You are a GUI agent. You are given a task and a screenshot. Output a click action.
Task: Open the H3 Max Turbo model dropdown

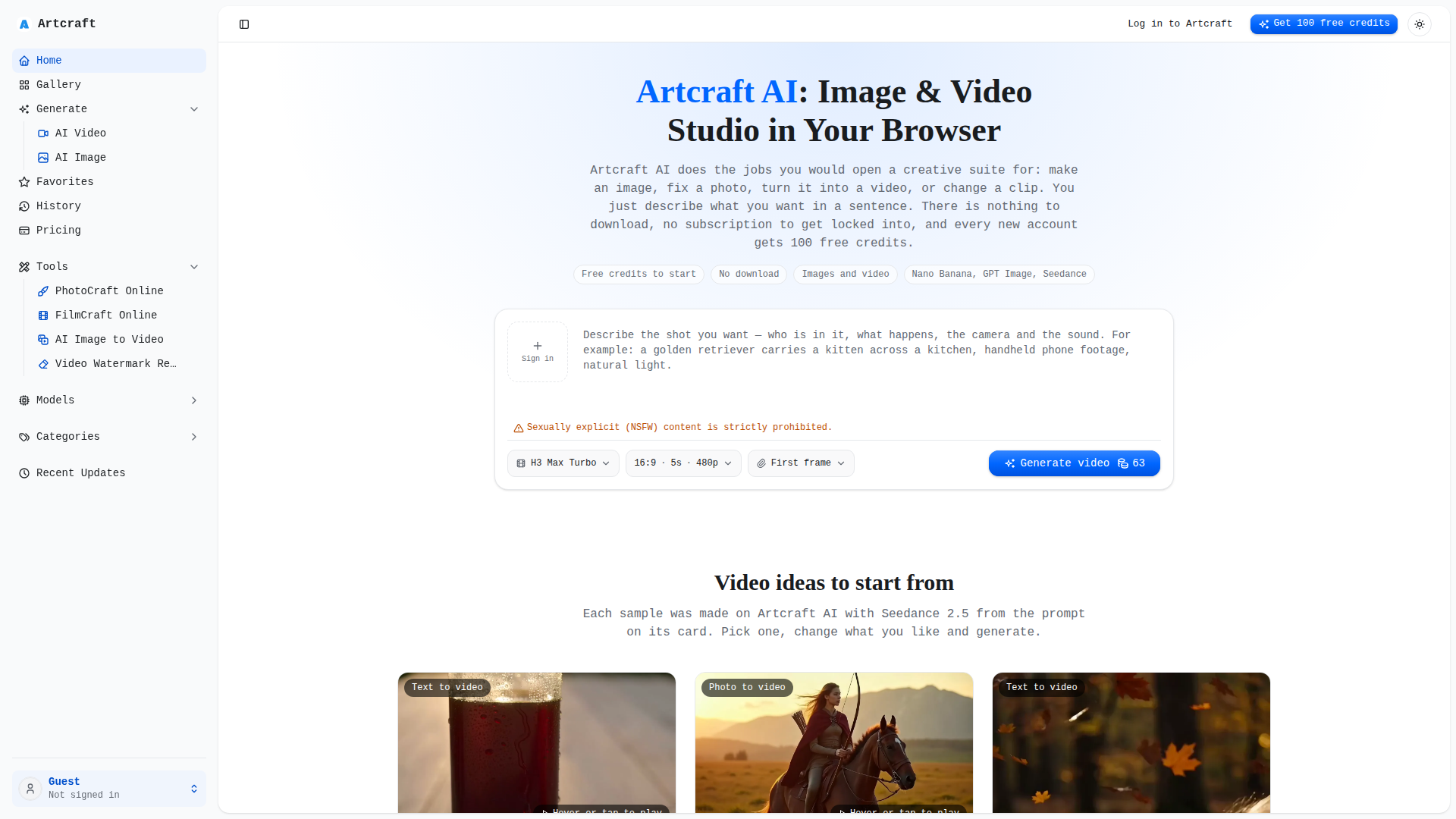[563, 463]
